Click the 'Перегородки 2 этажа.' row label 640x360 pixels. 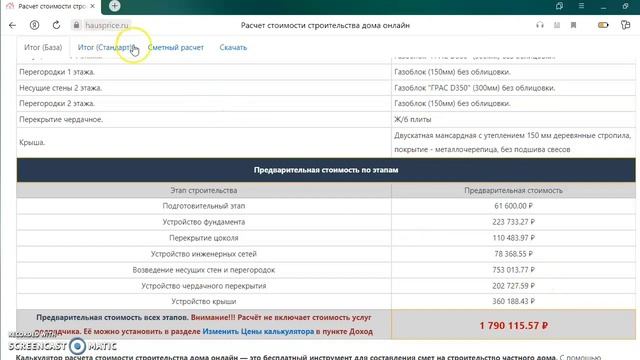click(57, 103)
